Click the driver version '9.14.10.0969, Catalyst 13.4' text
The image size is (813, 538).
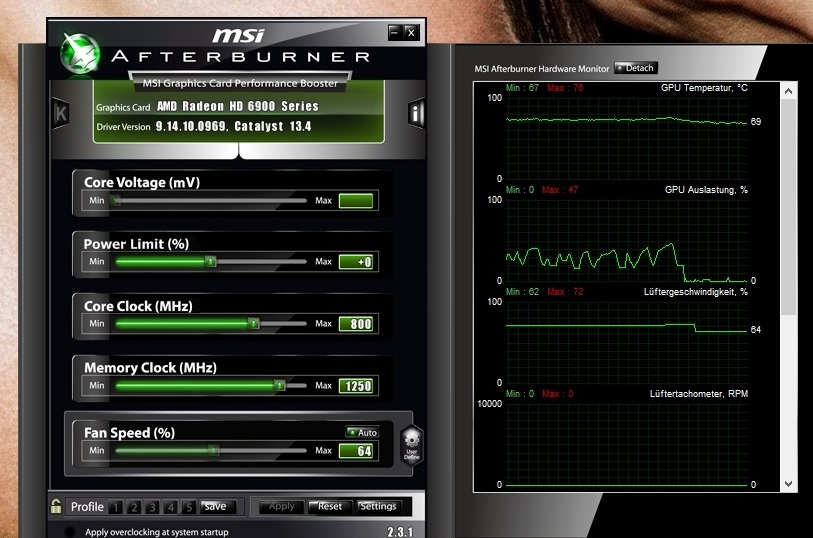point(233,126)
